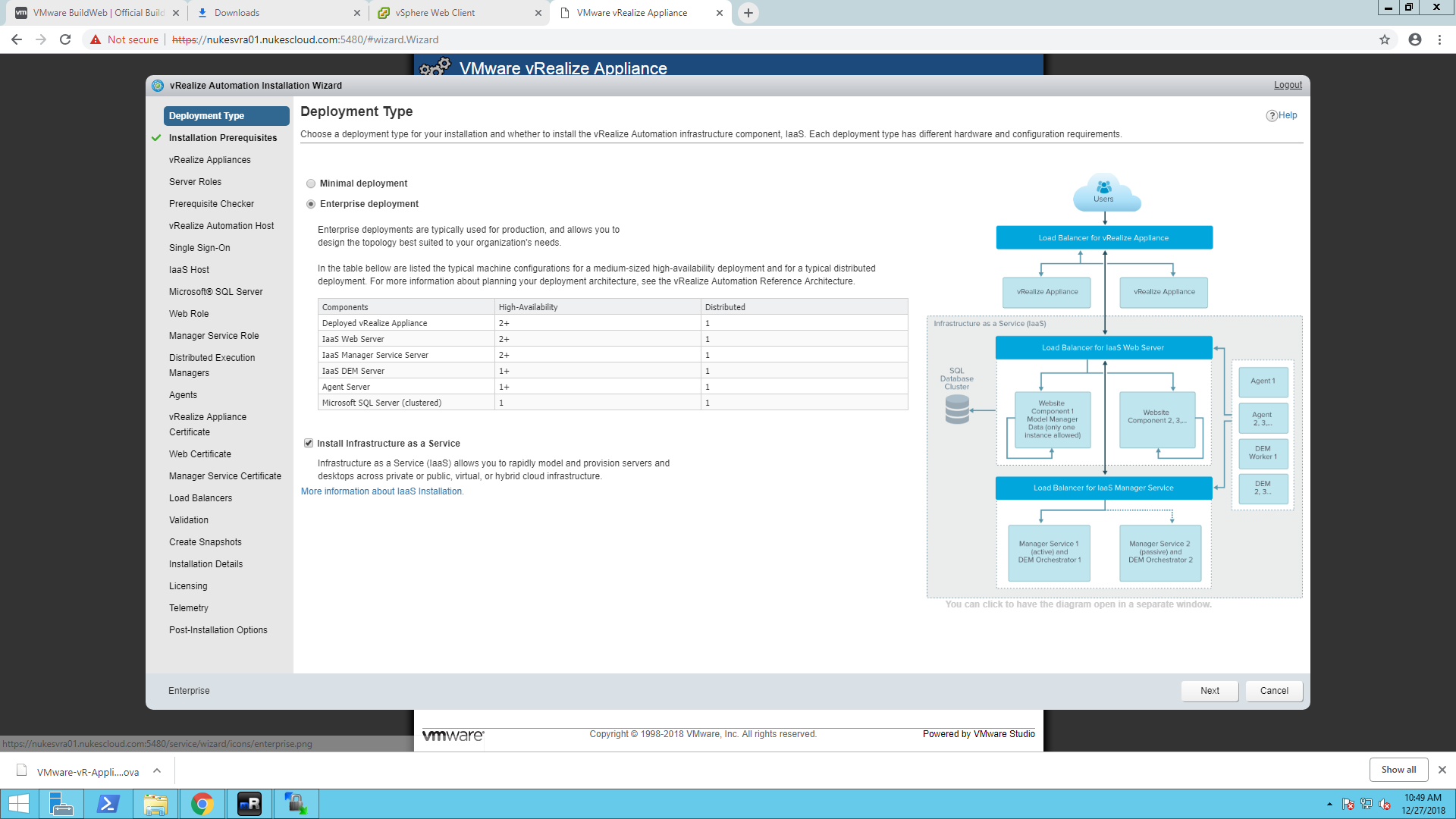This screenshot has height=819, width=1456.
Task: Open the Chrome profile account icon
Action: (1415, 39)
